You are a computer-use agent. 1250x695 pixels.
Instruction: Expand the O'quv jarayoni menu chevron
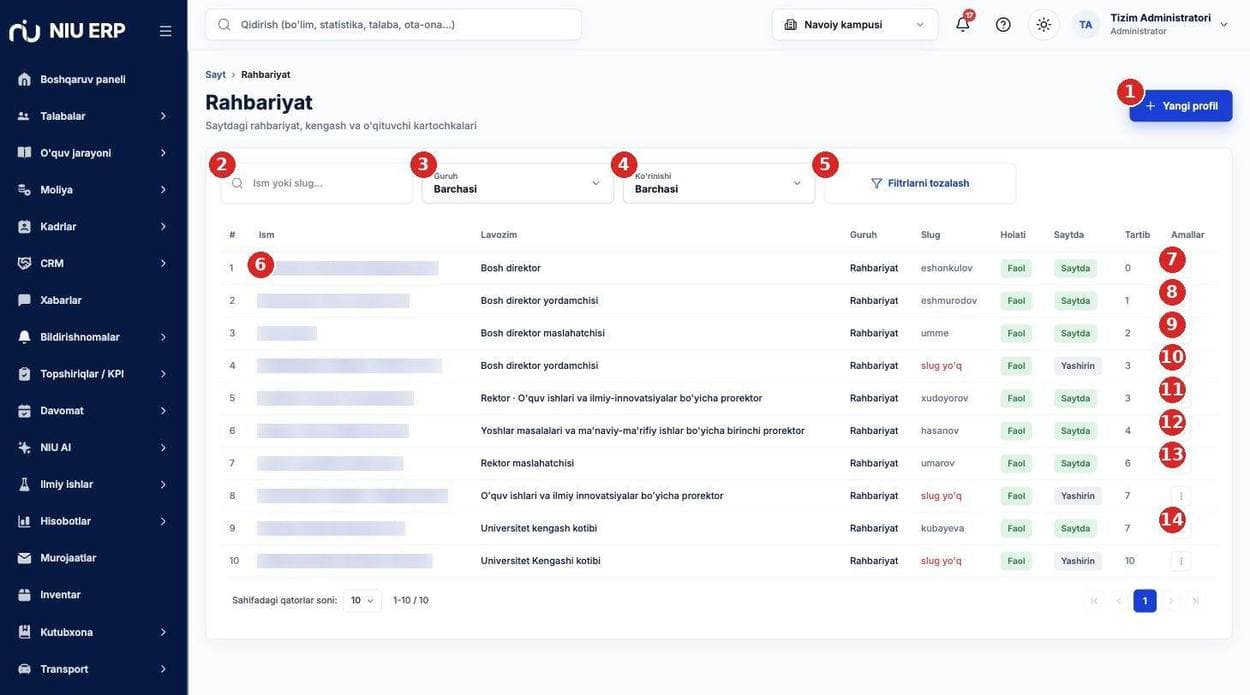pyautogui.click(x=163, y=153)
